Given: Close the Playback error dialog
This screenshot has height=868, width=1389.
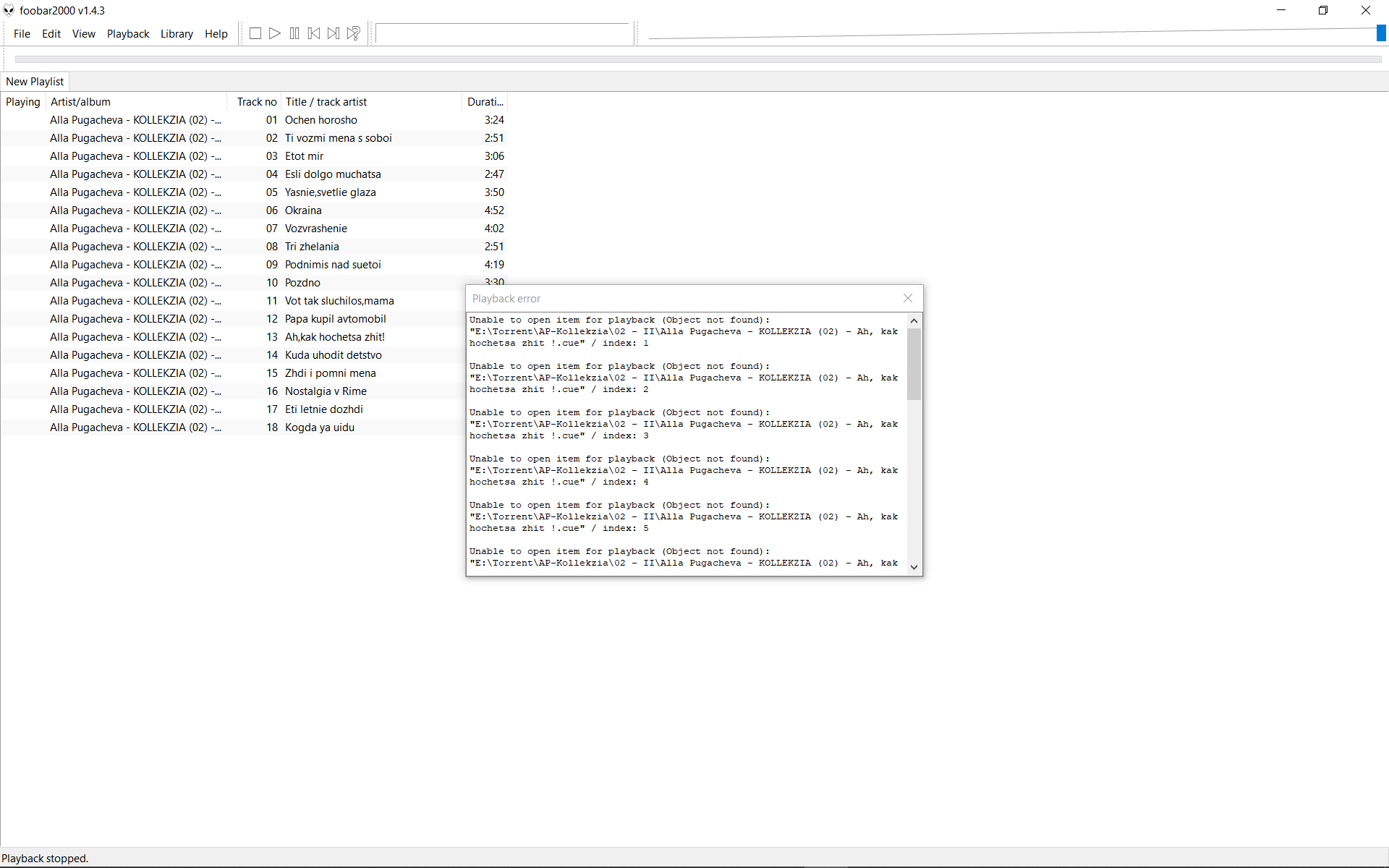Looking at the screenshot, I should 908,298.
